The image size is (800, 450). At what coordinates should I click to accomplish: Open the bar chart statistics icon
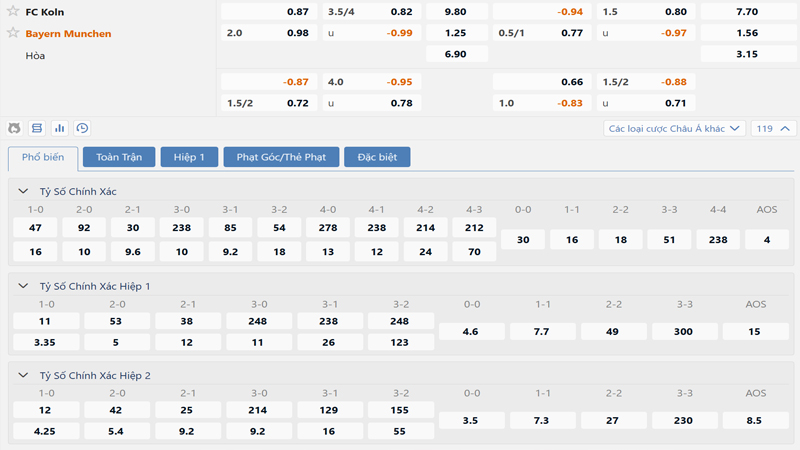click(59, 128)
